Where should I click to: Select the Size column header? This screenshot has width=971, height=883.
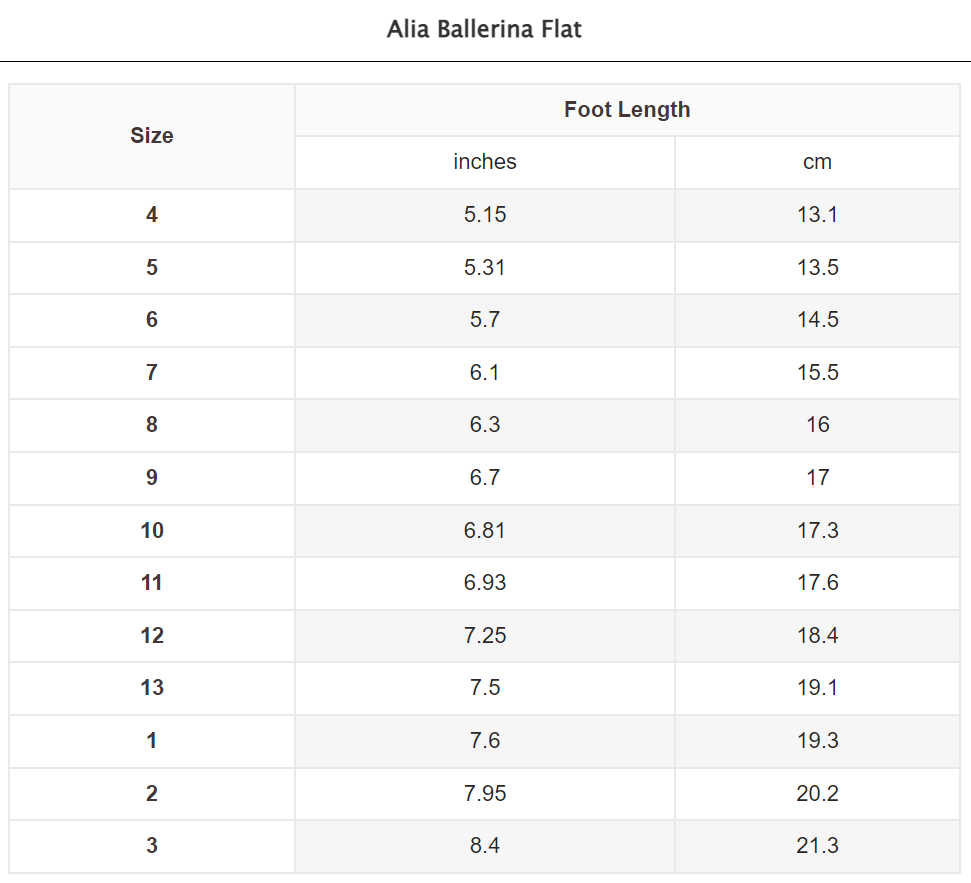152,136
